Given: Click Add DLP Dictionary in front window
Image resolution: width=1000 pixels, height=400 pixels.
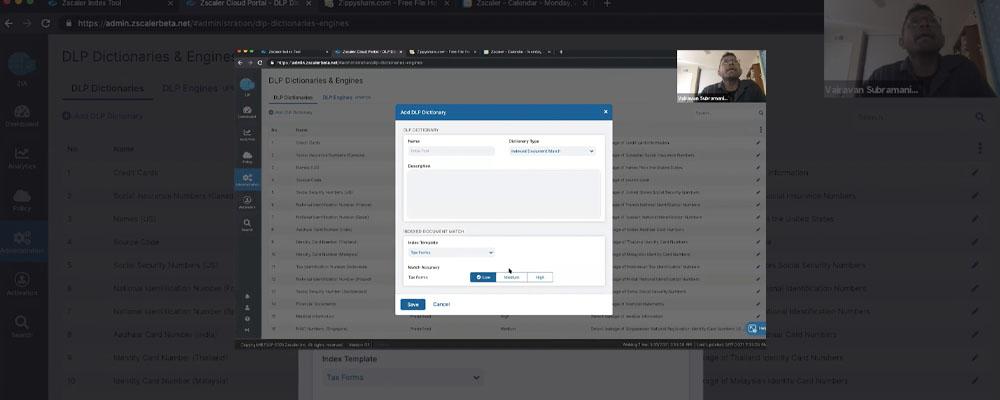Looking at the screenshot, I should [x=290, y=112].
